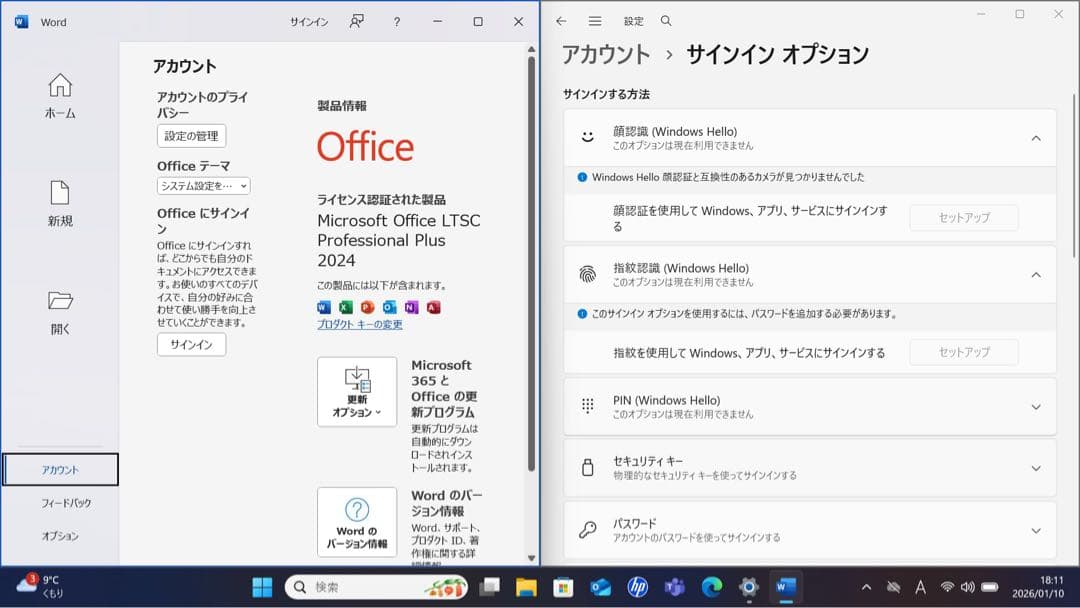Open the Settings hamburger menu

coord(594,20)
